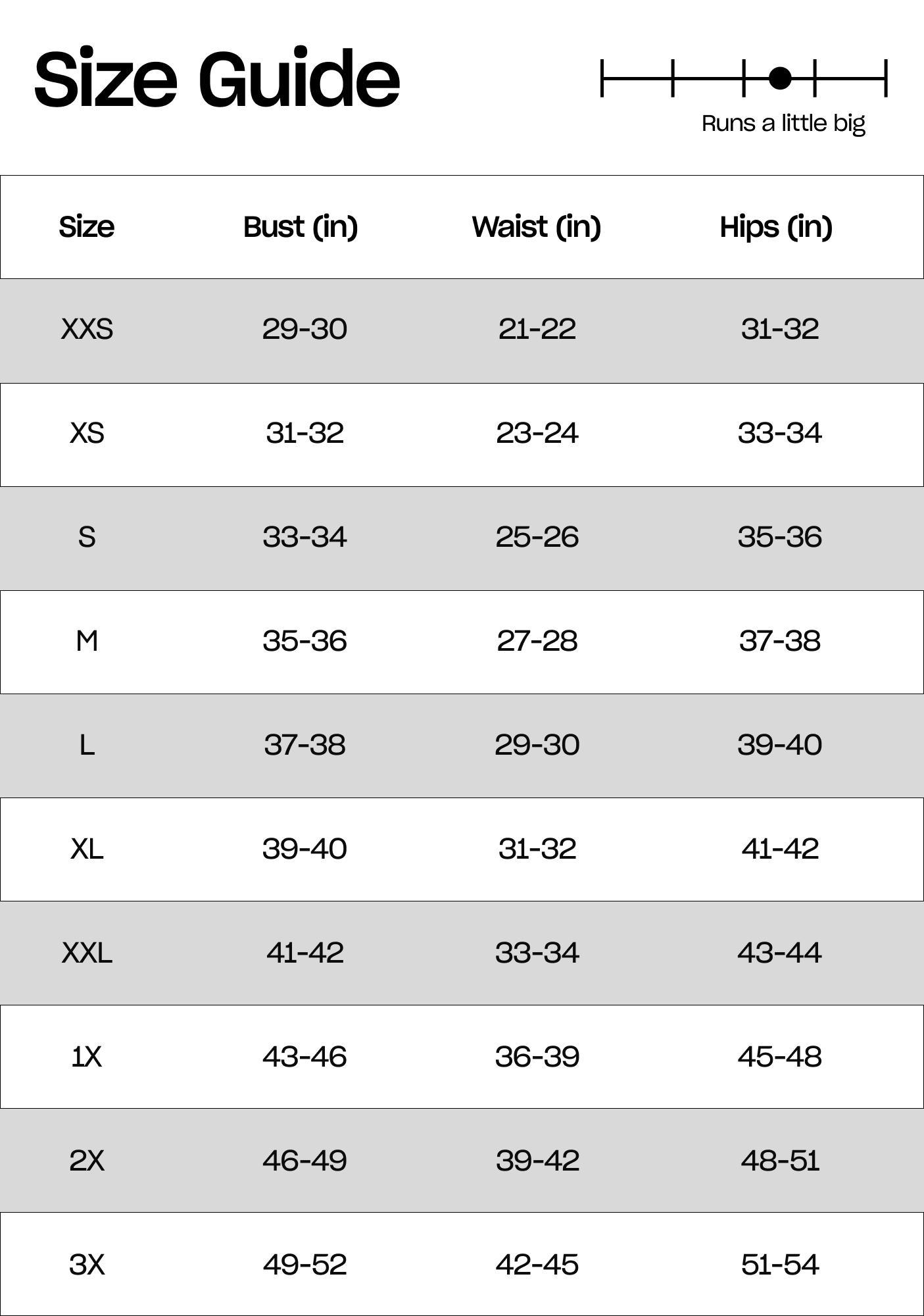Select bust value 43-46 in 1X row
924x1316 pixels.
304,1057
